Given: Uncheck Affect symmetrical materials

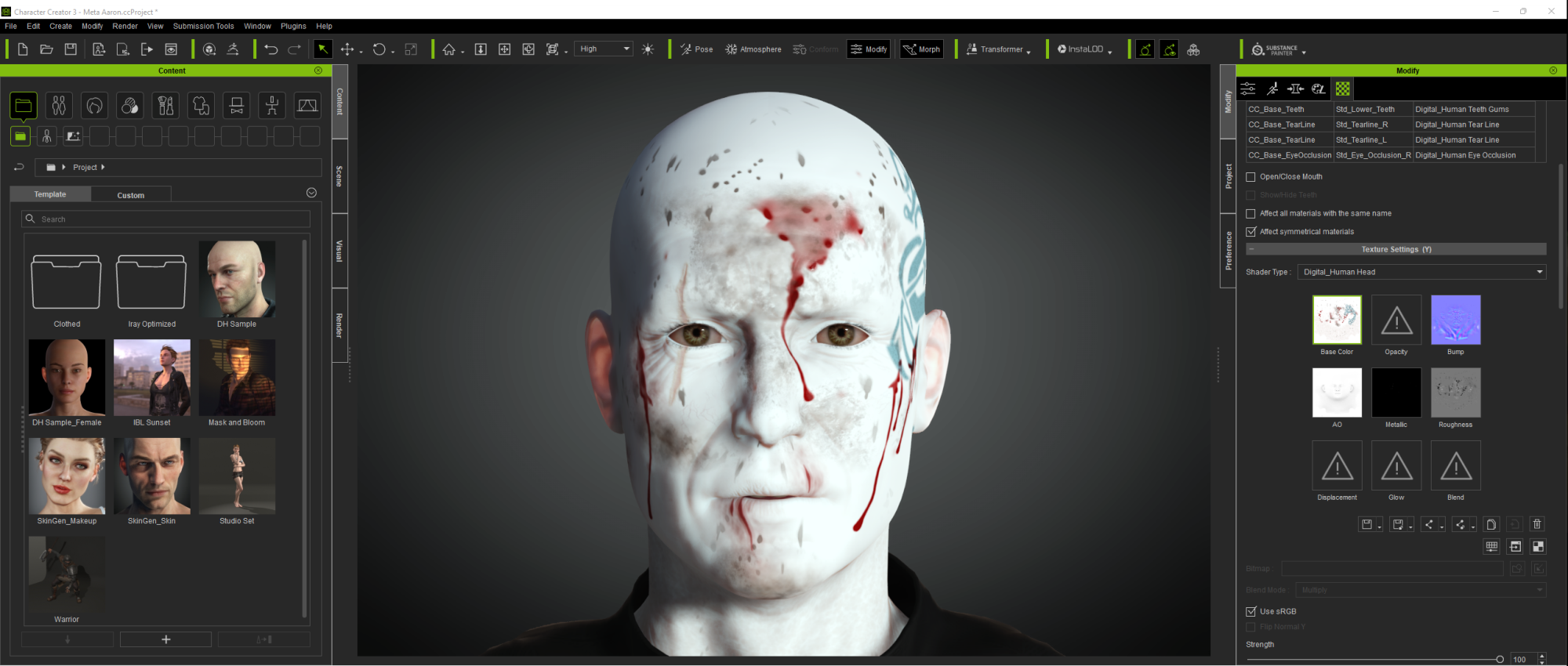Looking at the screenshot, I should [x=1251, y=232].
